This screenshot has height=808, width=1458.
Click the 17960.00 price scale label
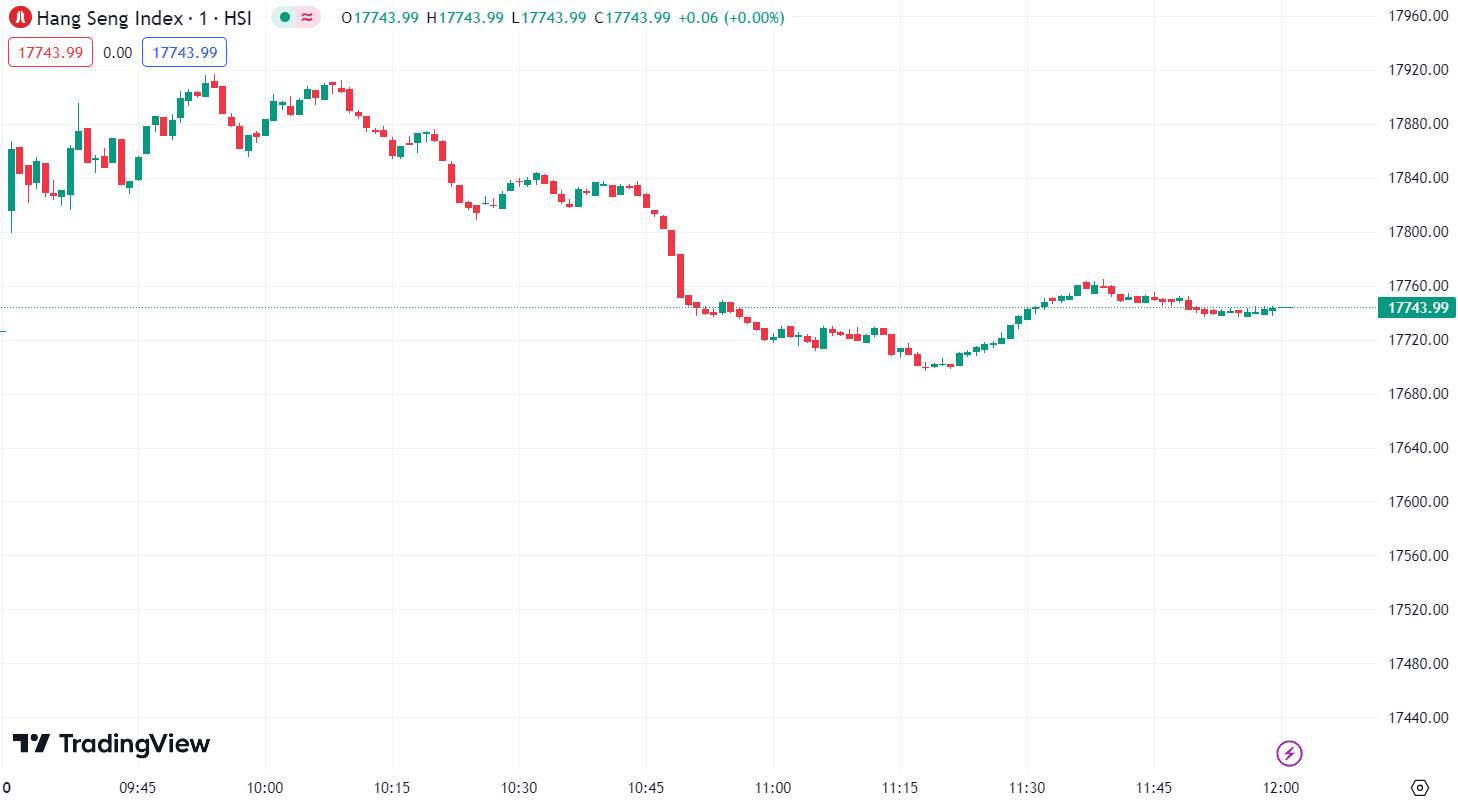(x=1420, y=16)
